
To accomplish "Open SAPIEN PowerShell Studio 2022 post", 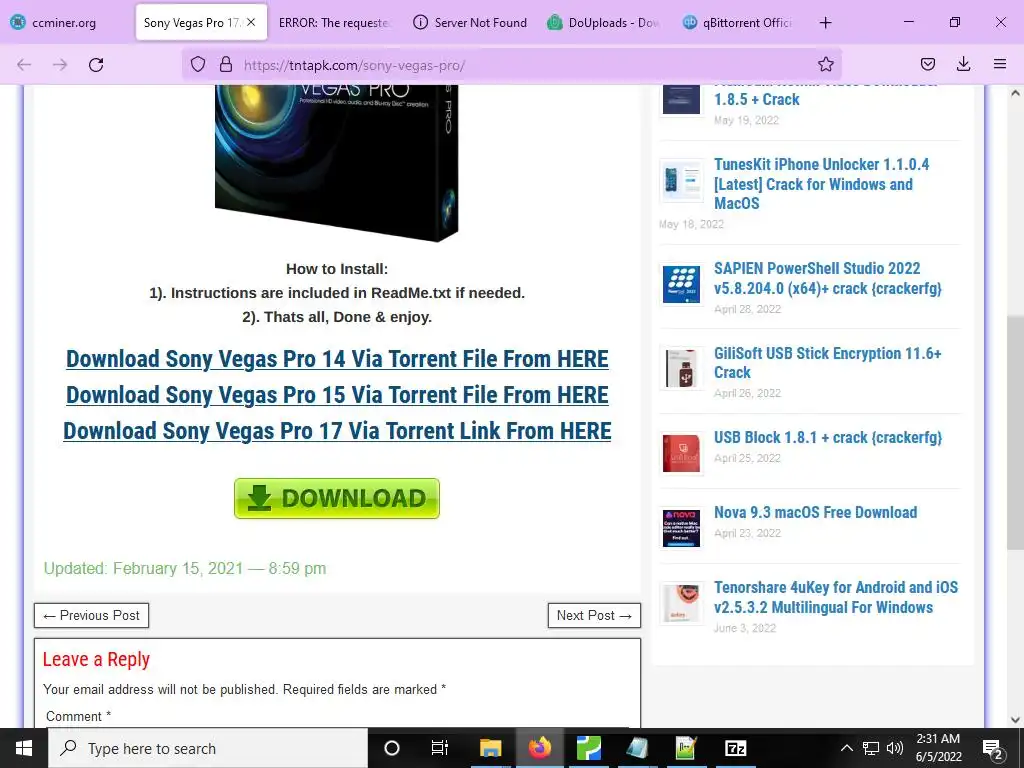I will tap(827, 278).
